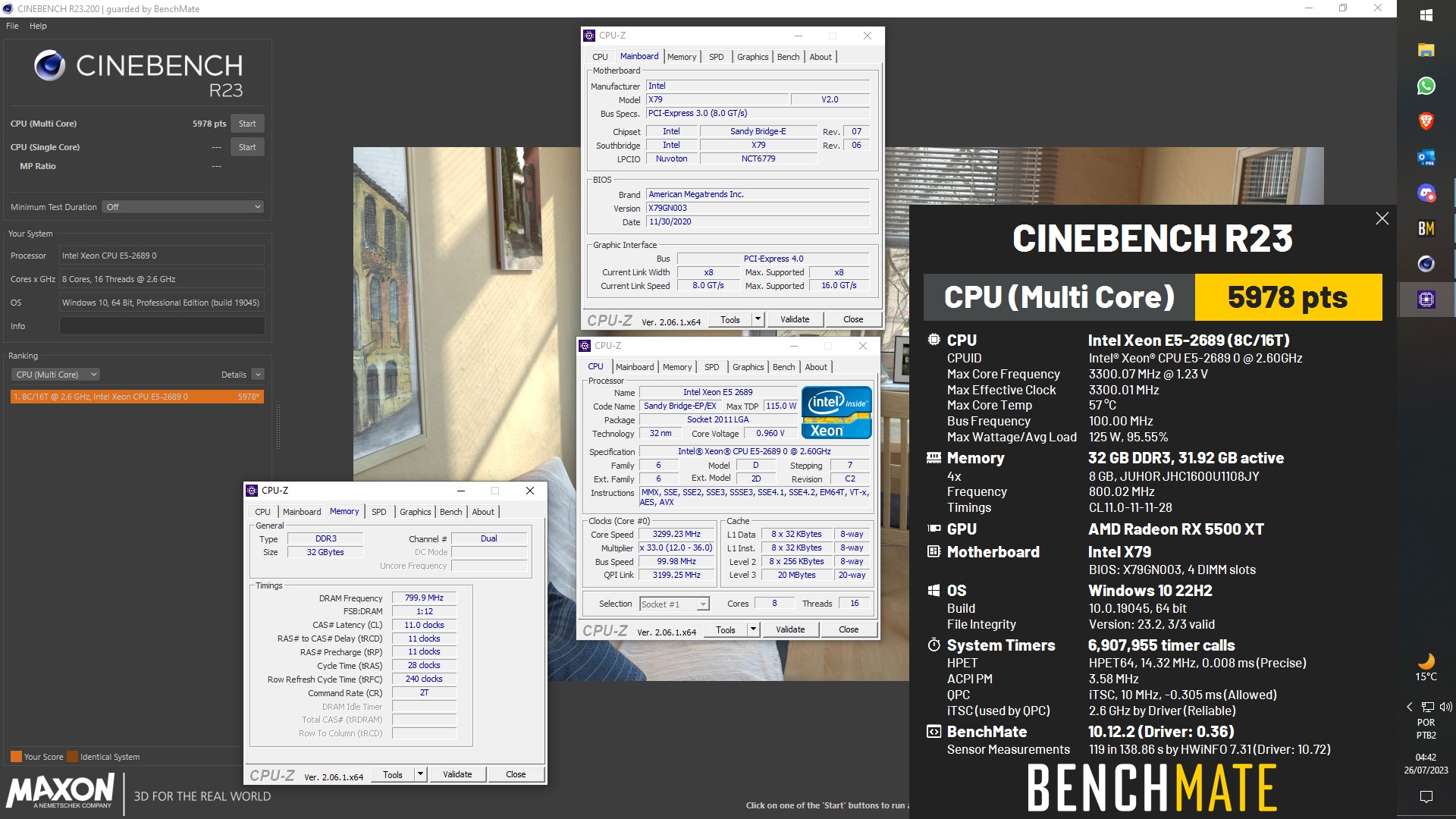The width and height of the screenshot is (1456, 819).
Task: Click the 5978 pts BenchMate score
Action: point(1288,297)
